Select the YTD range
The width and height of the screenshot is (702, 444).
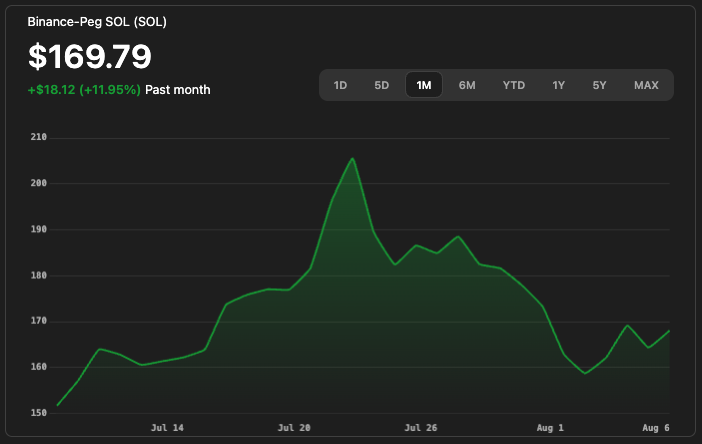(x=514, y=85)
